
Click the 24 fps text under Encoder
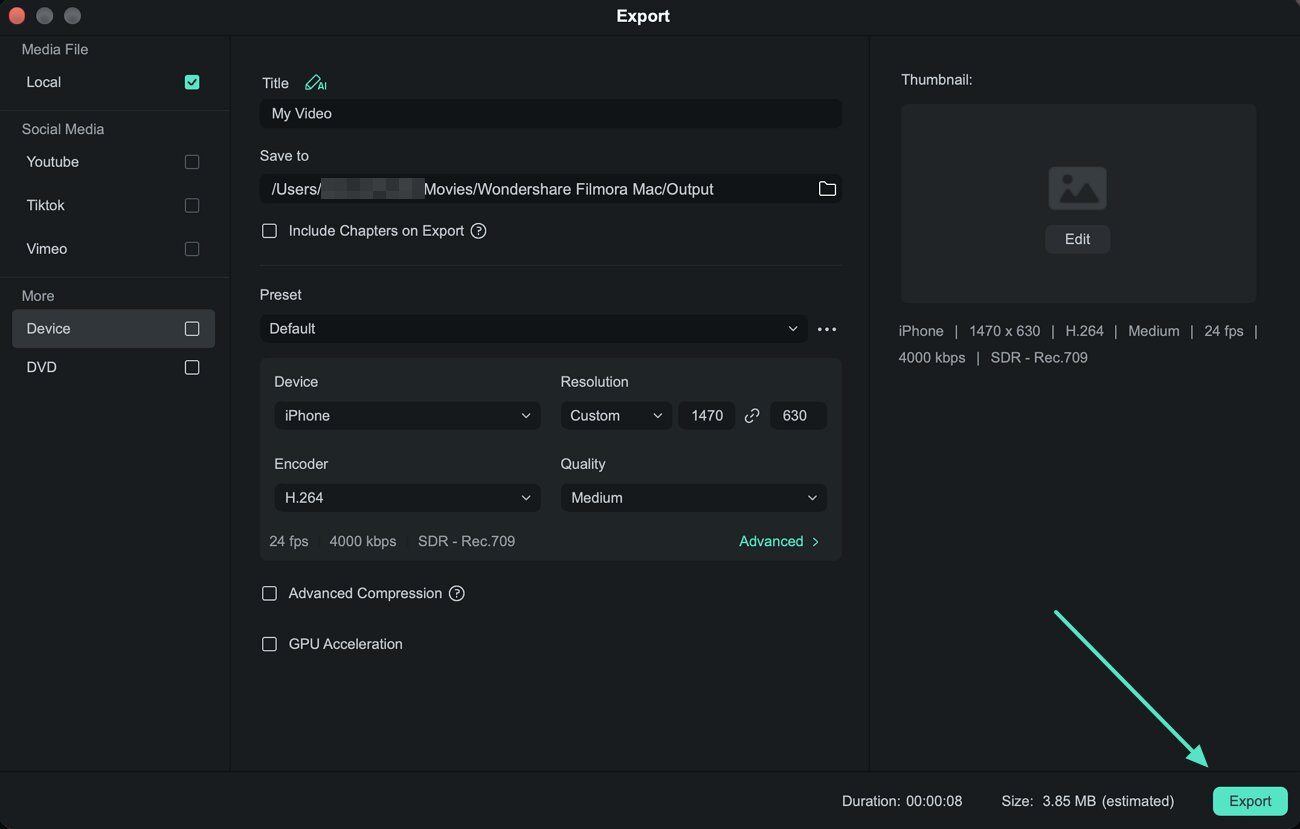click(x=289, y=541)
